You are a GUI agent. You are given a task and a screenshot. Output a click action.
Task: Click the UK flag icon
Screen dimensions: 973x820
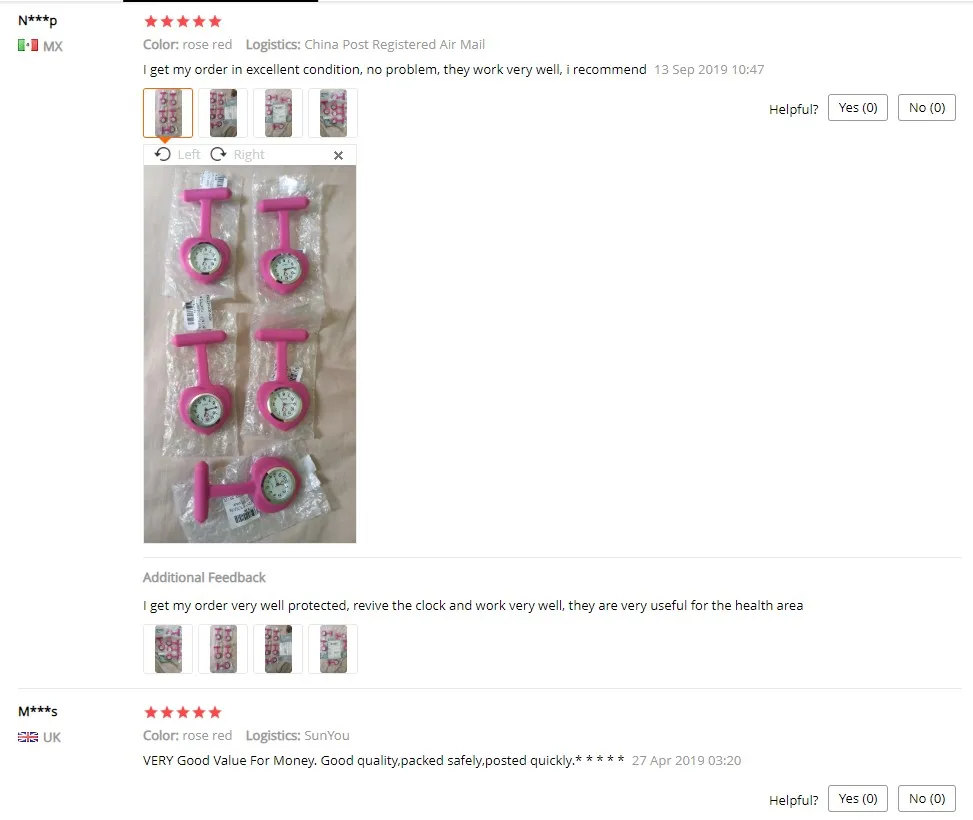pyautogui.click(x=28, y=737)
